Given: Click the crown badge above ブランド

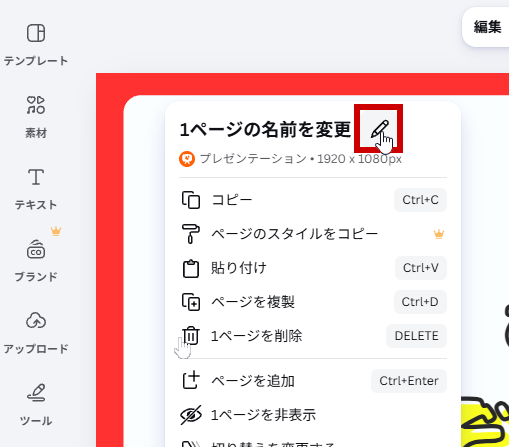Looking at the screenshot, I should click(56, 231).
